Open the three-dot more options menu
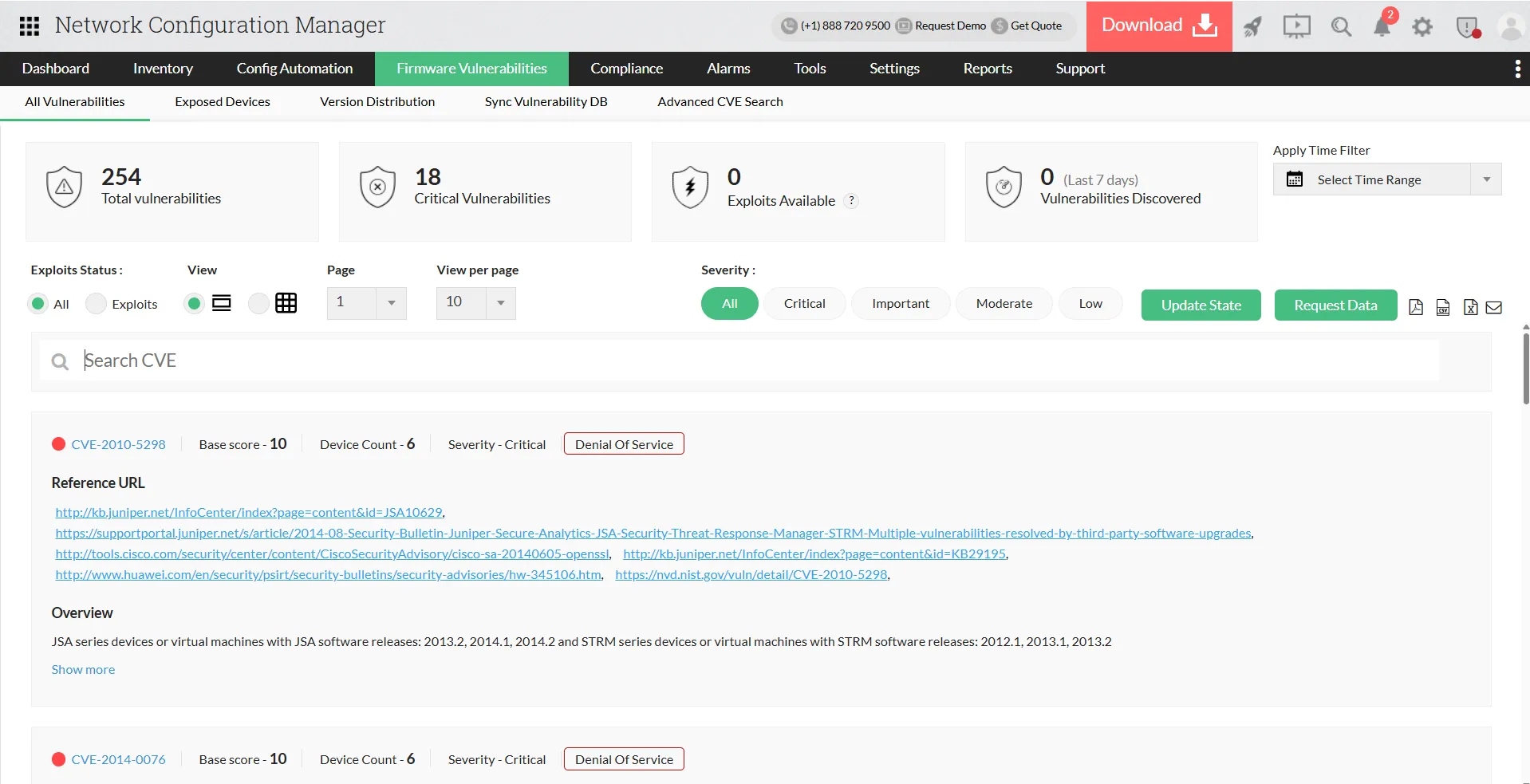The width and height of the screenshot is (1530, 784). point(1517,69)
